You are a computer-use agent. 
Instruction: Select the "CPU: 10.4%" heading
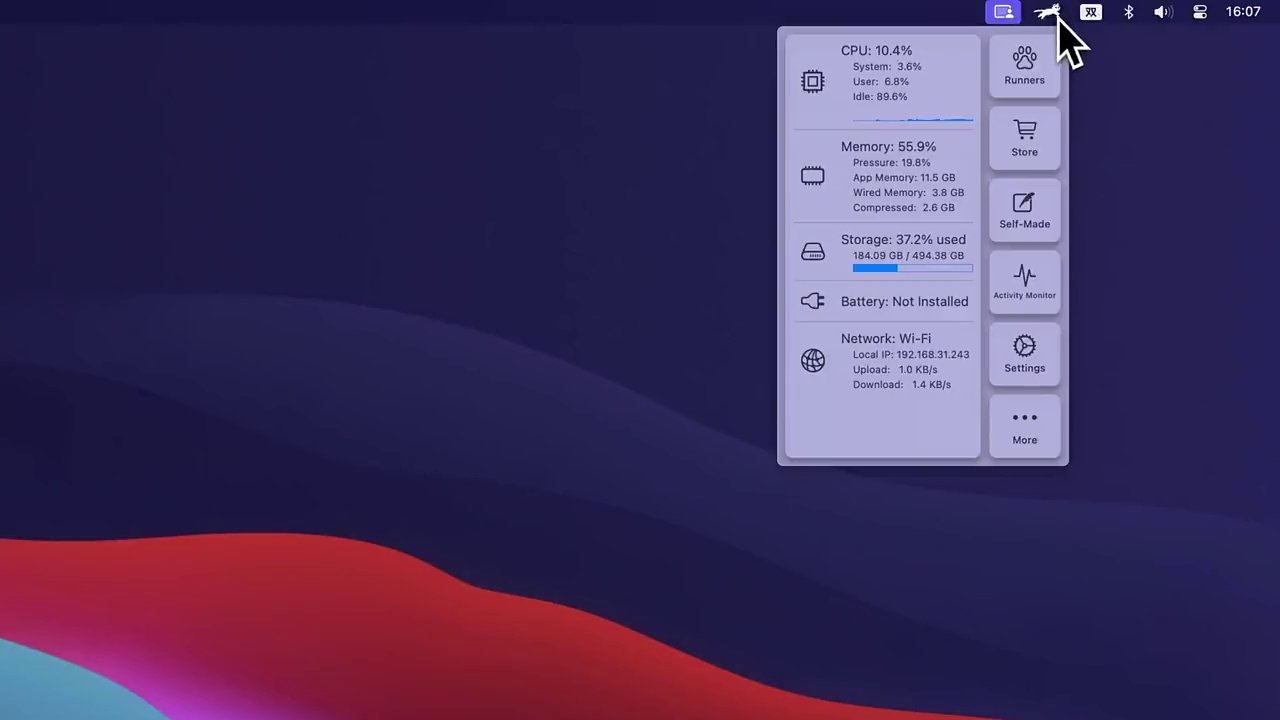click(x=876, y=50)
